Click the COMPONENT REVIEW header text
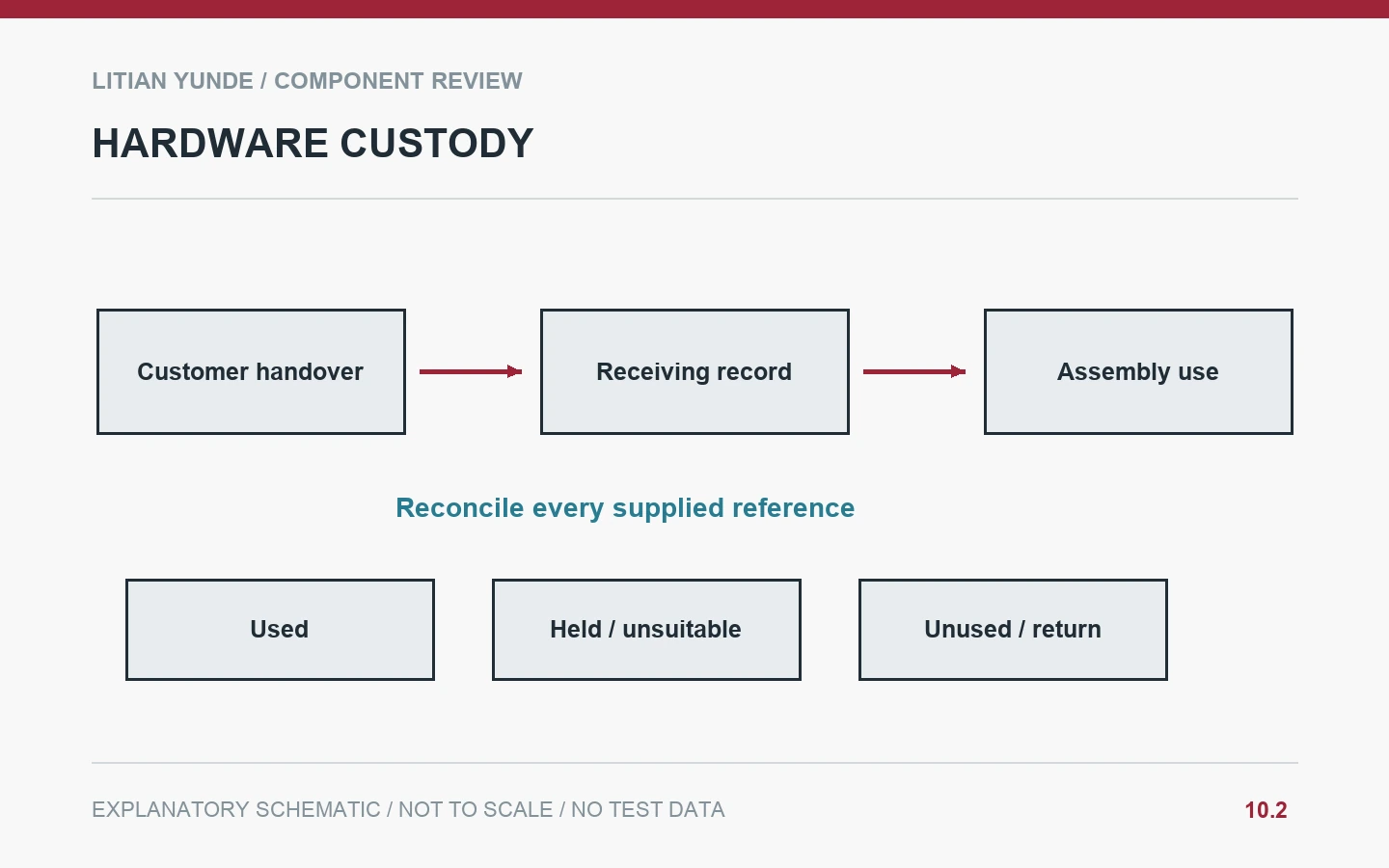Screen dimensions: 1389x868 (398, 81)
